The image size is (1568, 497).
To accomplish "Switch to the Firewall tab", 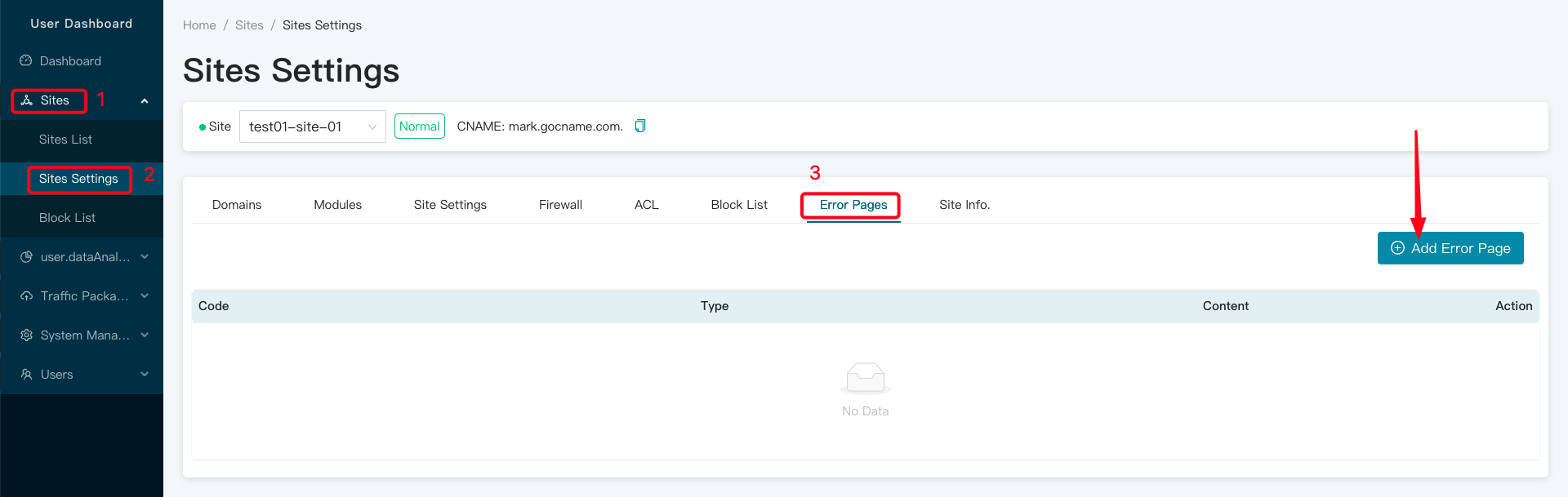I will coord(560,205).
